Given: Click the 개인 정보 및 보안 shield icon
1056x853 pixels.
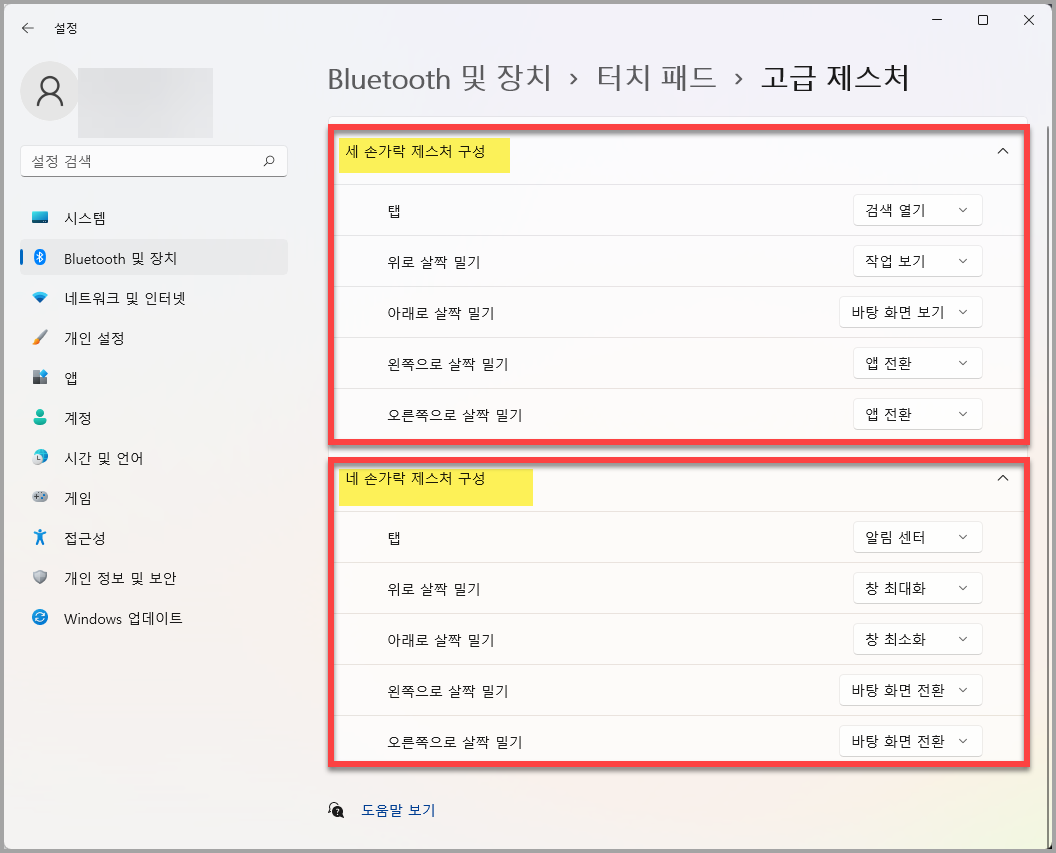Looking at the screenshot, I should [41, 577].
